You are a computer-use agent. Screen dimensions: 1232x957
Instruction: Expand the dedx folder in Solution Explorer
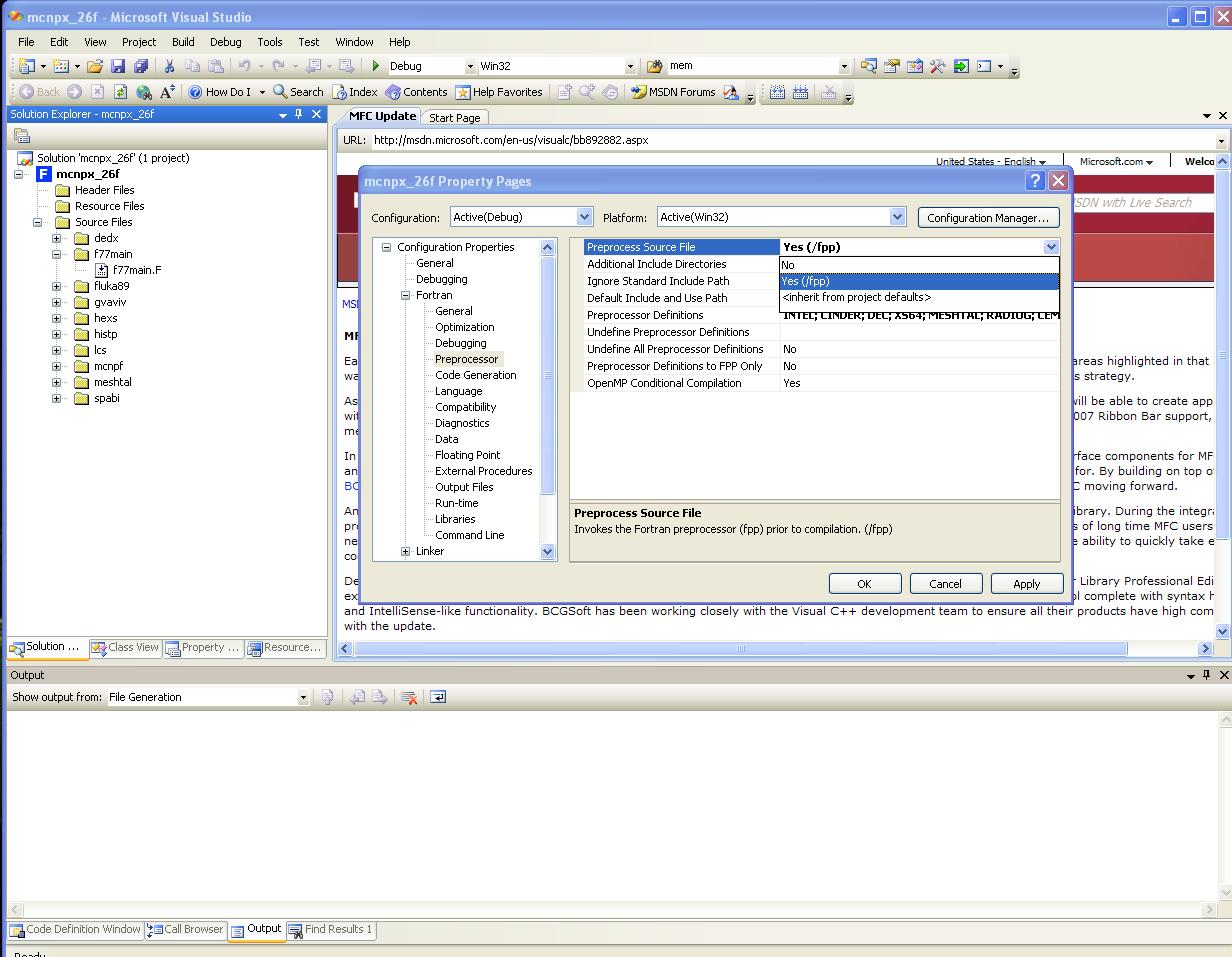tap(57, 238)
